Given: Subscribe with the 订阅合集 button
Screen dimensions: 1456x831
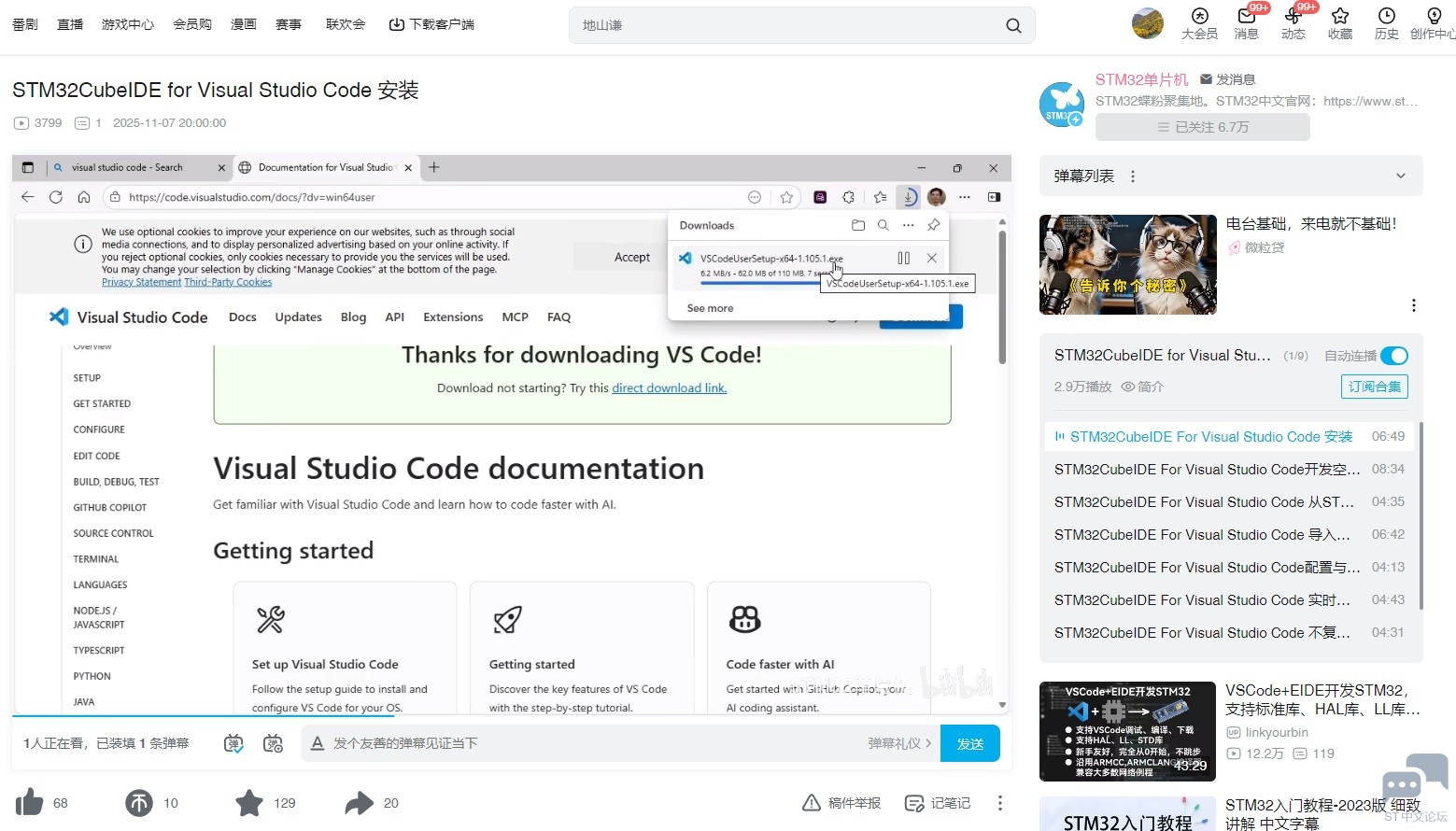Looking at the screenshot, I should tap(1375, 387).
